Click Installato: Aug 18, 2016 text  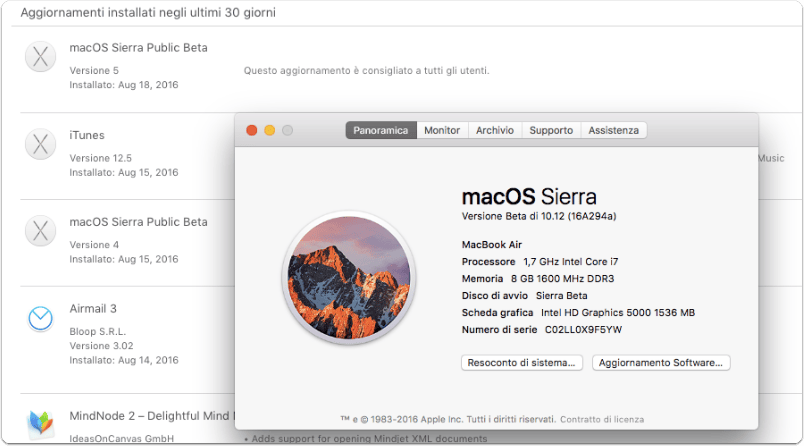click(x=124, y=85)
